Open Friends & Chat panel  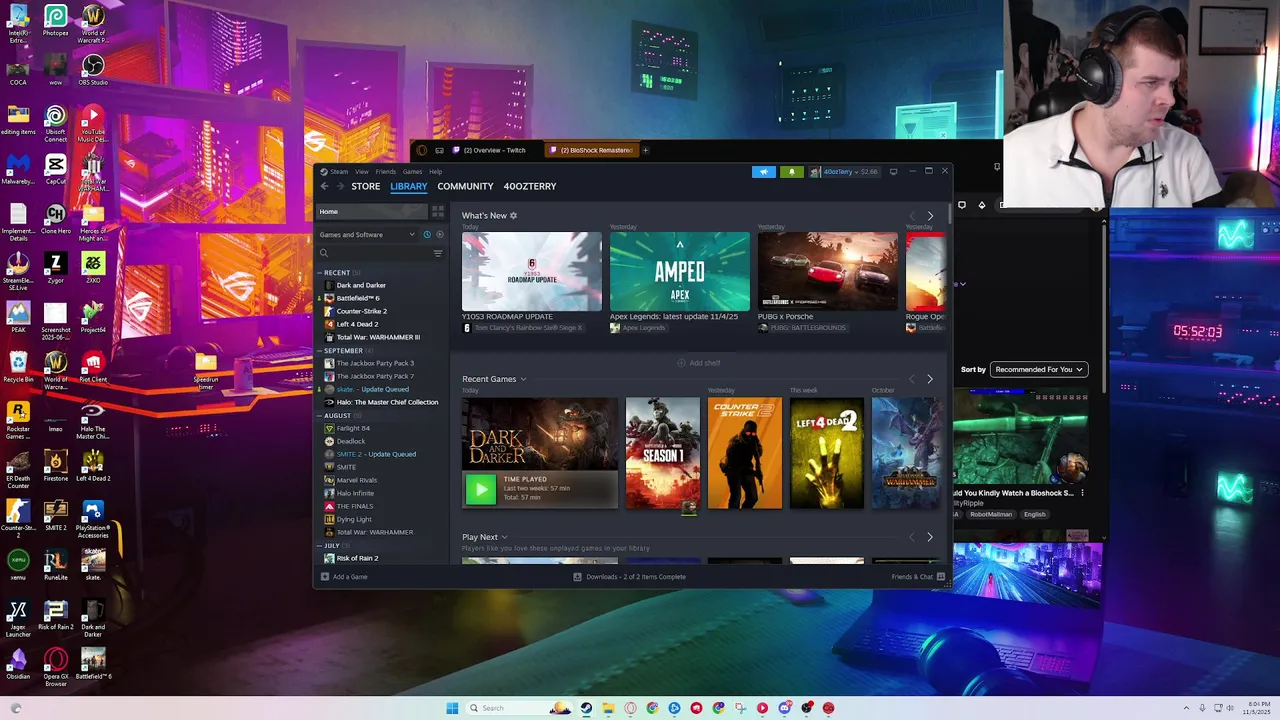tap(918, 577)
